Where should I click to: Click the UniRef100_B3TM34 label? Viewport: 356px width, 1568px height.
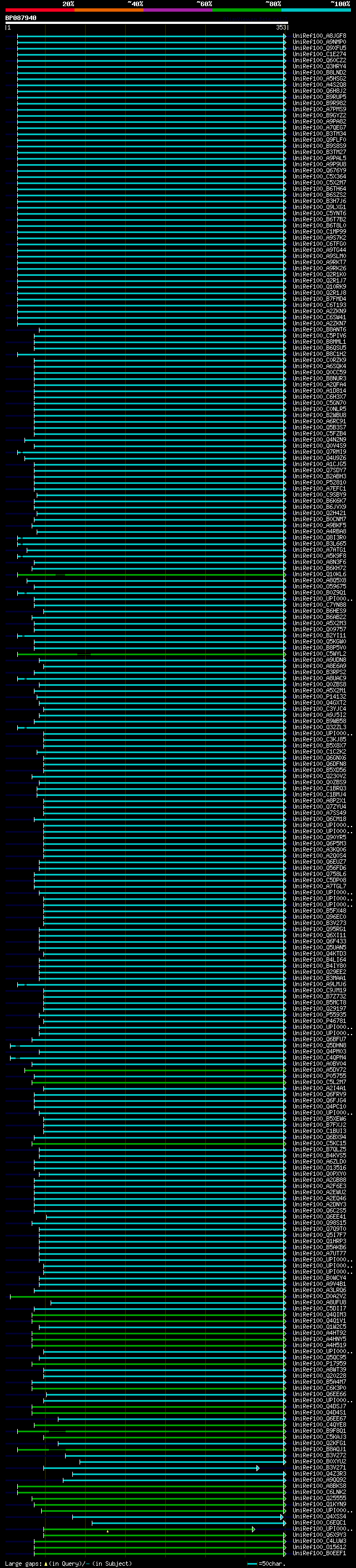coord(319,134)
